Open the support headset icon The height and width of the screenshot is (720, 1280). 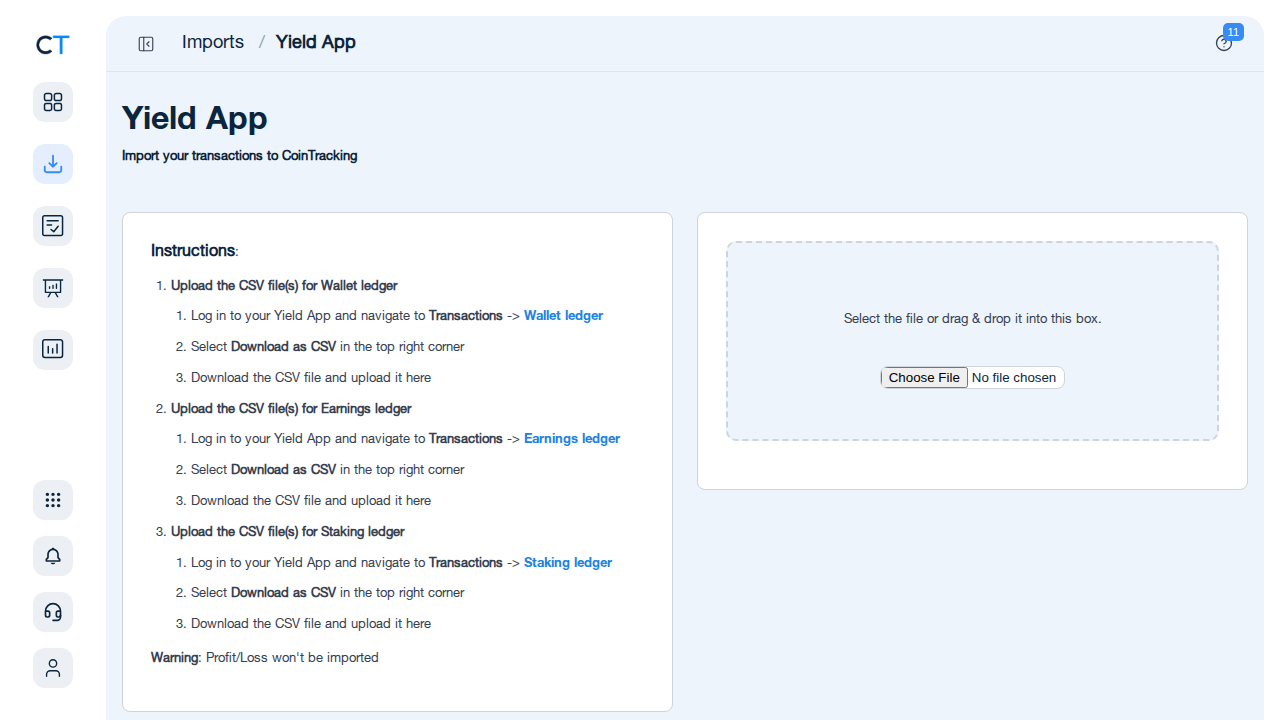pos(53,612)
